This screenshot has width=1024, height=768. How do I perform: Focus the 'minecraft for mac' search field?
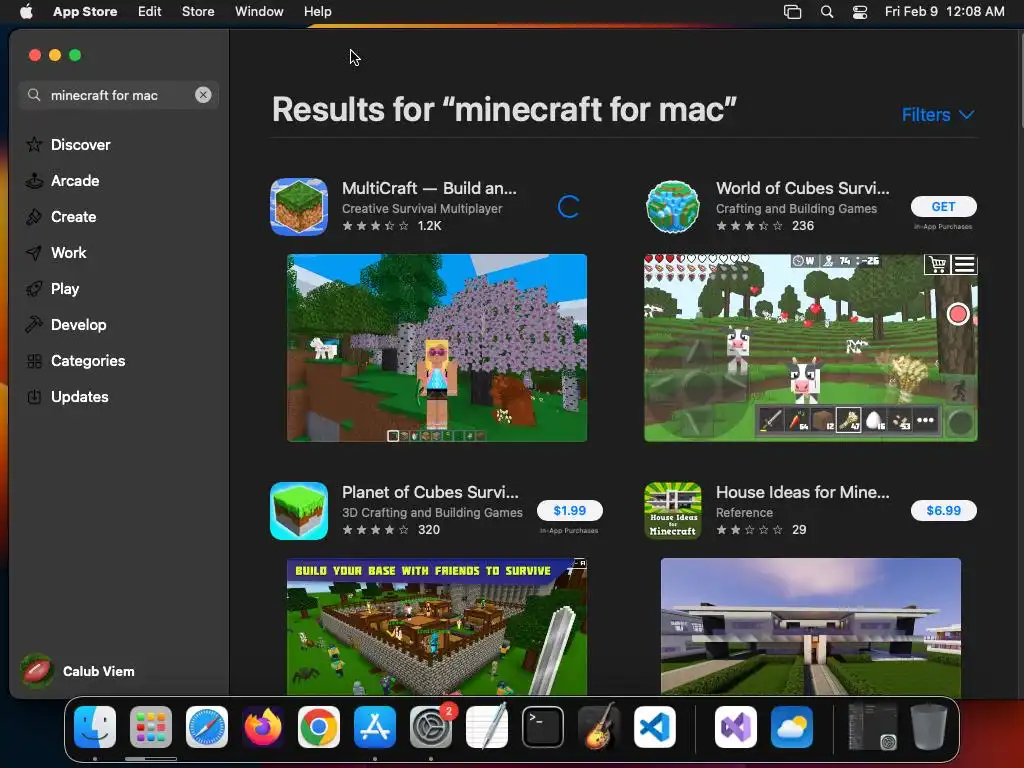tap(119, 95)
